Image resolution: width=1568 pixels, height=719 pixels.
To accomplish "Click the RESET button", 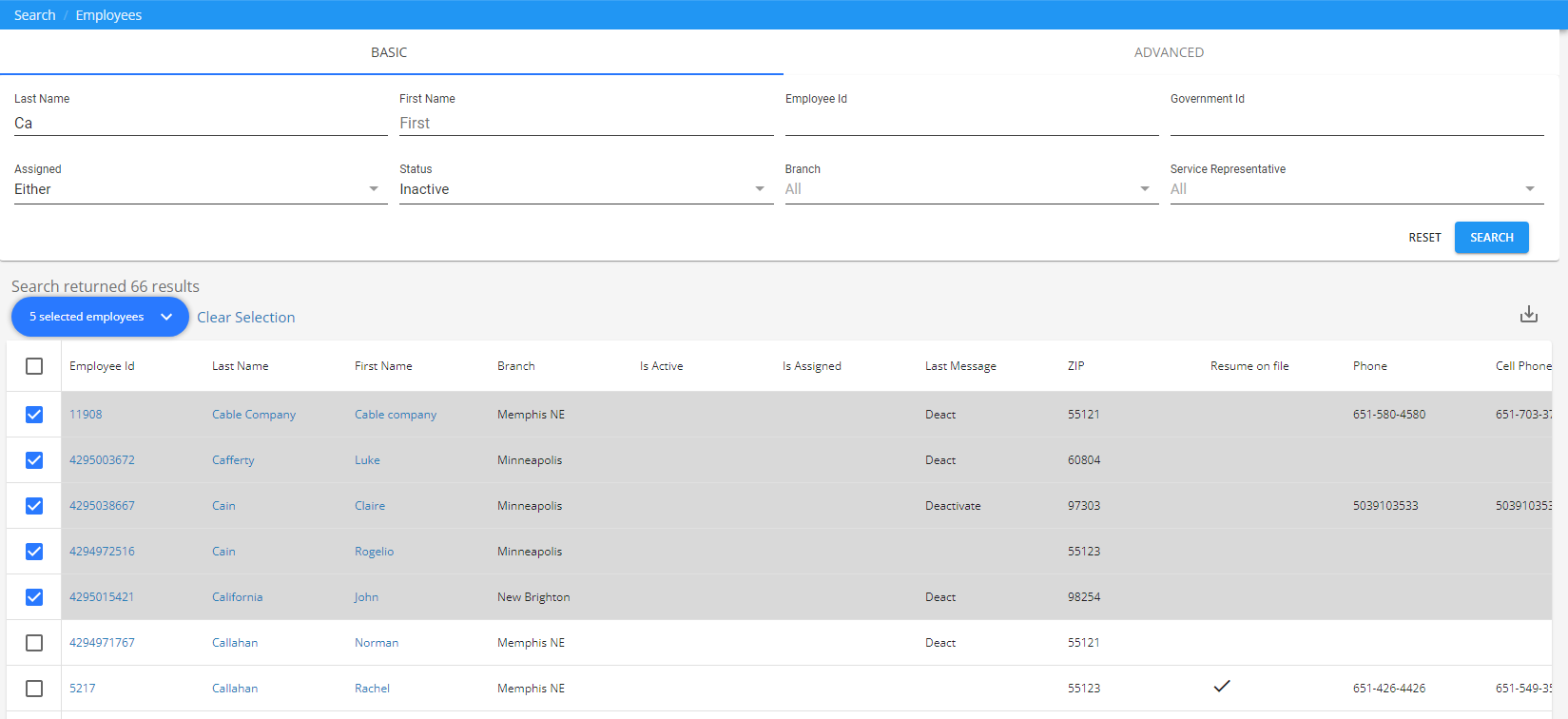I will click(1424, 238).
